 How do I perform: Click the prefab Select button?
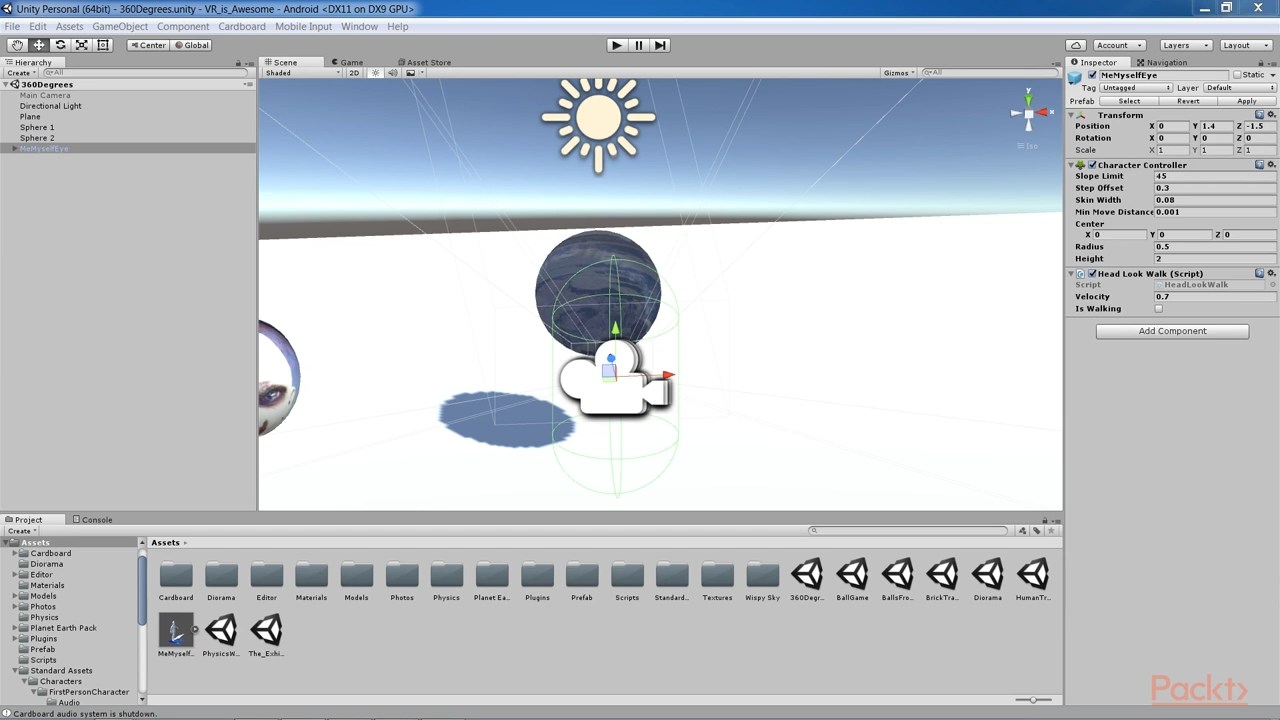pyautogui.click(x=1129, y=101)
